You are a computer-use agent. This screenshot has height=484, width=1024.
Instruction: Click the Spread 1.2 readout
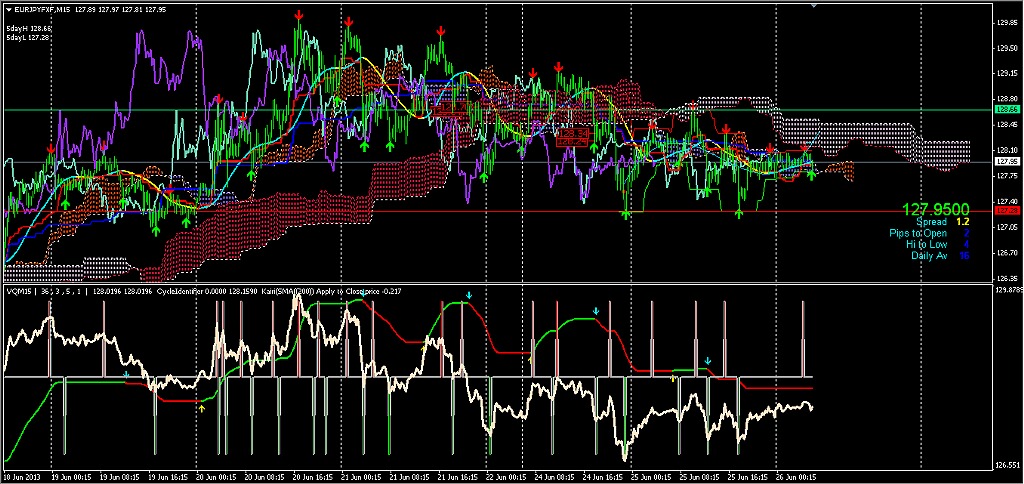coord(943,222)
